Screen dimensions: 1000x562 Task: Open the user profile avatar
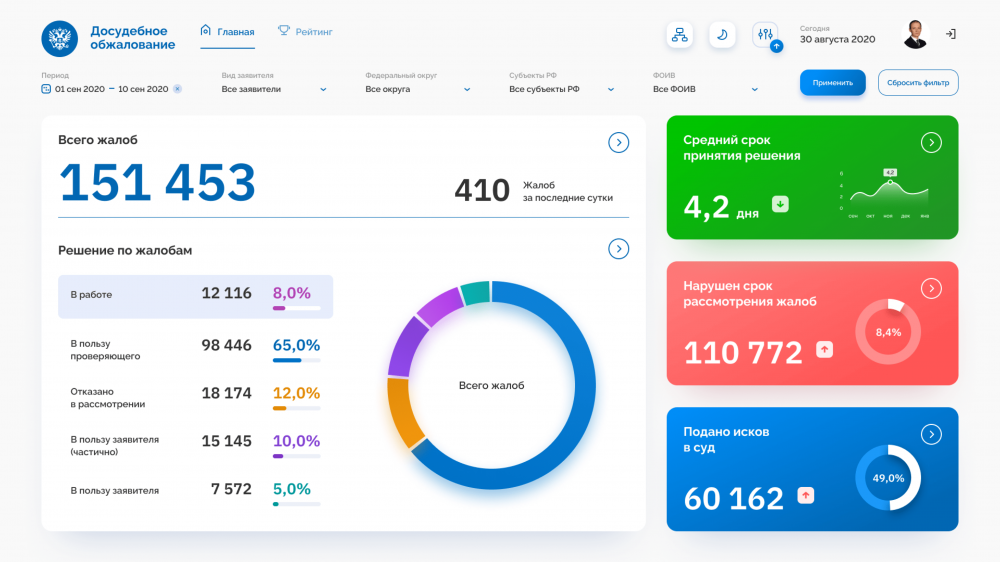(915, 34)
